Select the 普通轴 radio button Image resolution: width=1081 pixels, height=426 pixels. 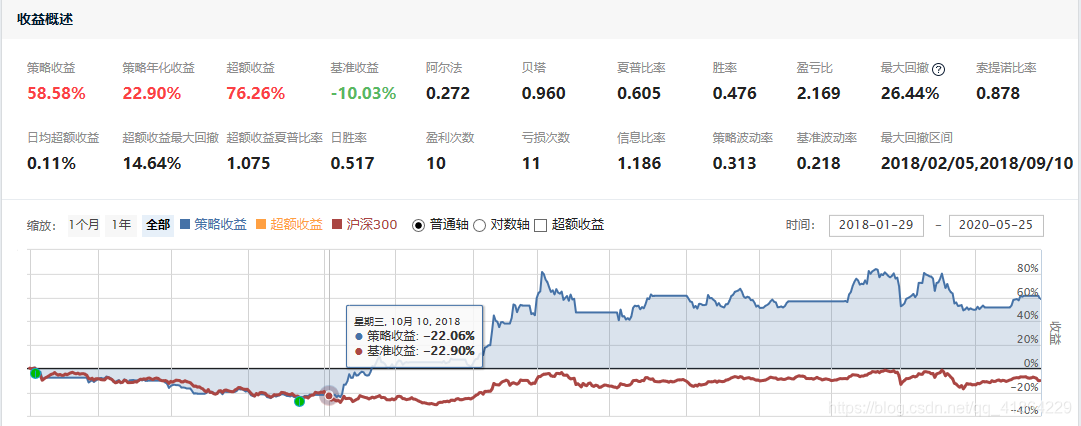(x=418, y=225)
